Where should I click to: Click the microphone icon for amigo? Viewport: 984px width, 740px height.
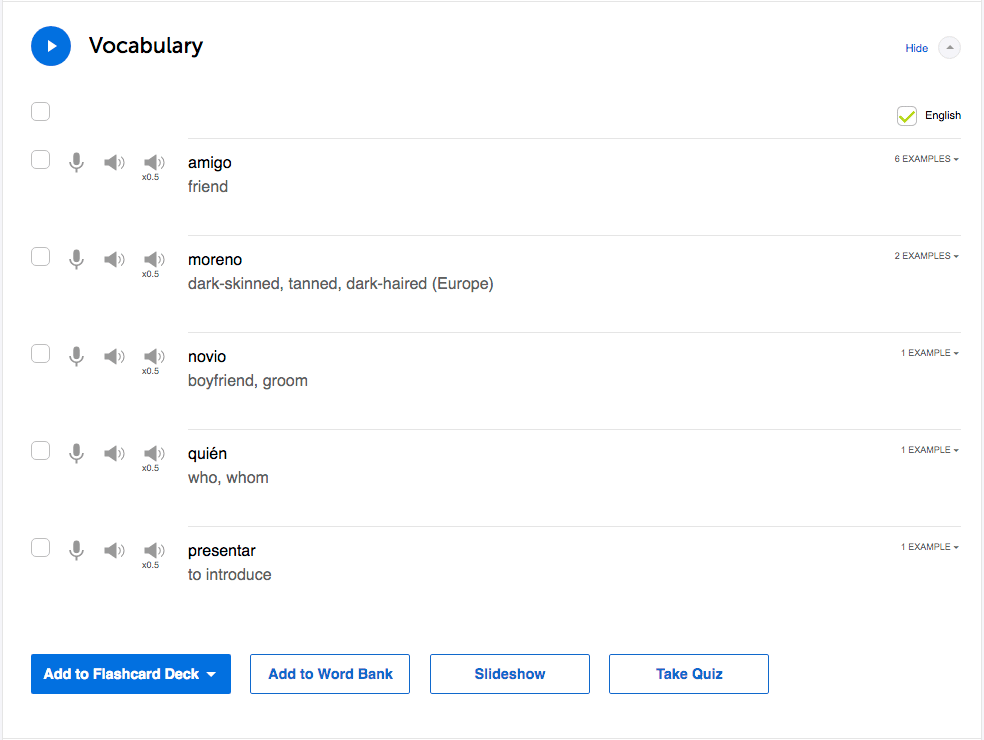76,162
